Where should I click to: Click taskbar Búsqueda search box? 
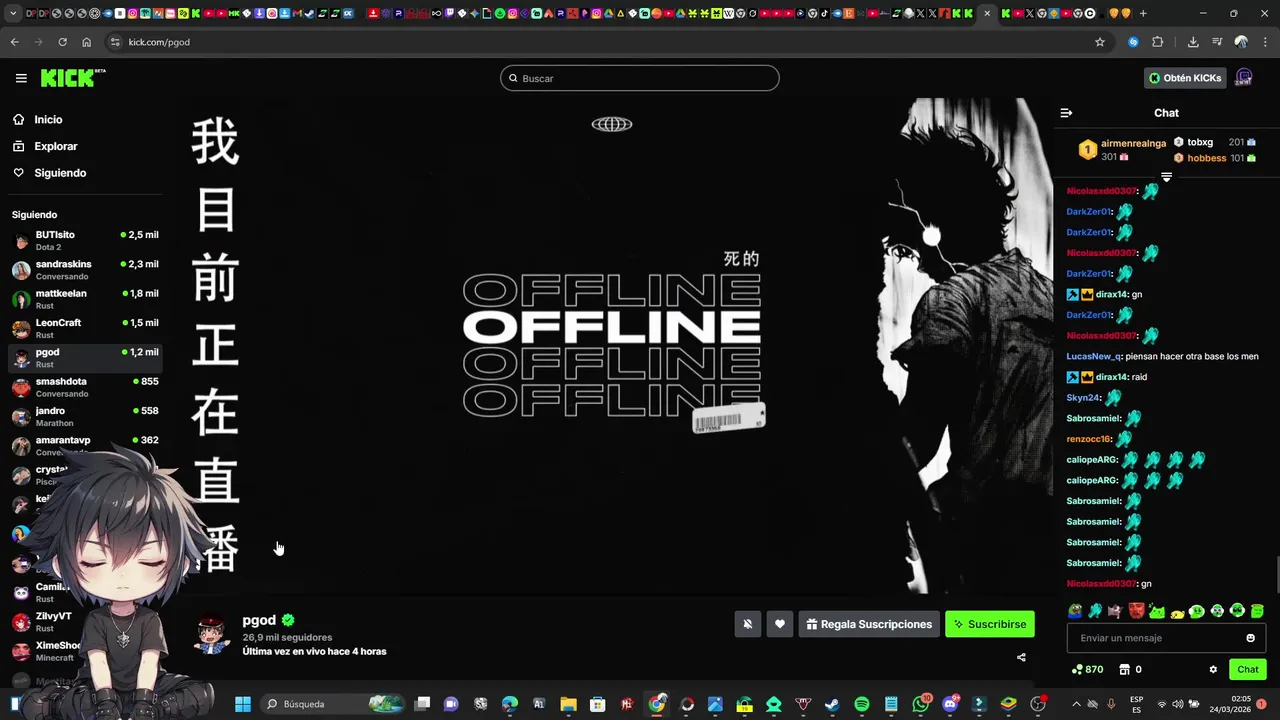(x=332, y=704)
